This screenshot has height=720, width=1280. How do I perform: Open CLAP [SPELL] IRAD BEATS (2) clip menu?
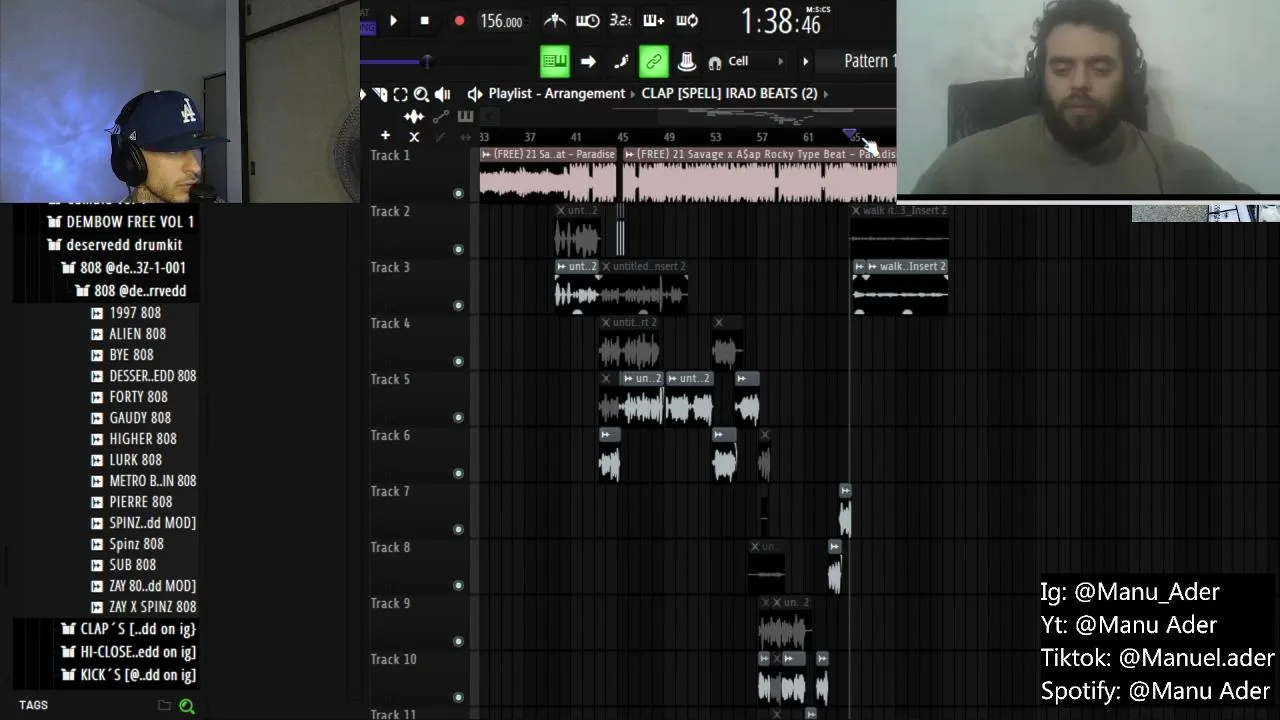coord(729,93)
